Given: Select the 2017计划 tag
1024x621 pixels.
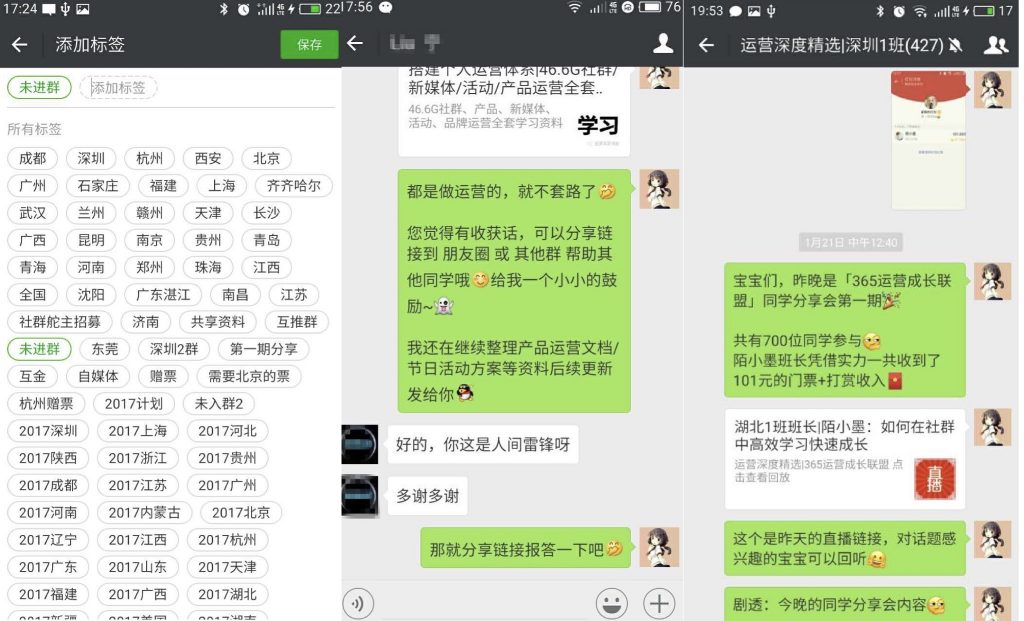Looking at the screenshot, I should point(134,404).
